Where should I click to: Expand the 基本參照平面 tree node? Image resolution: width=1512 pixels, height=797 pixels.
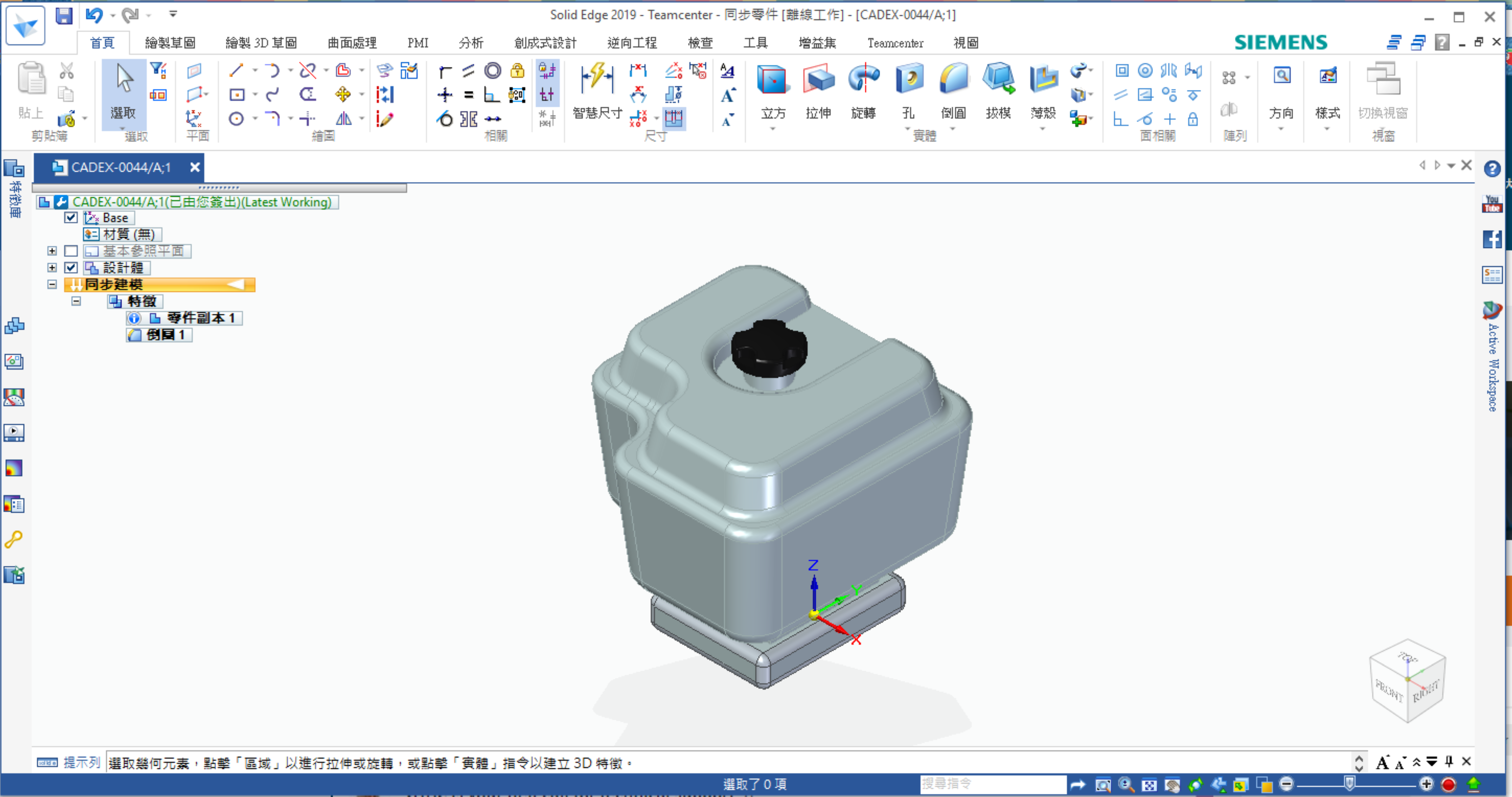coord(52,251)
